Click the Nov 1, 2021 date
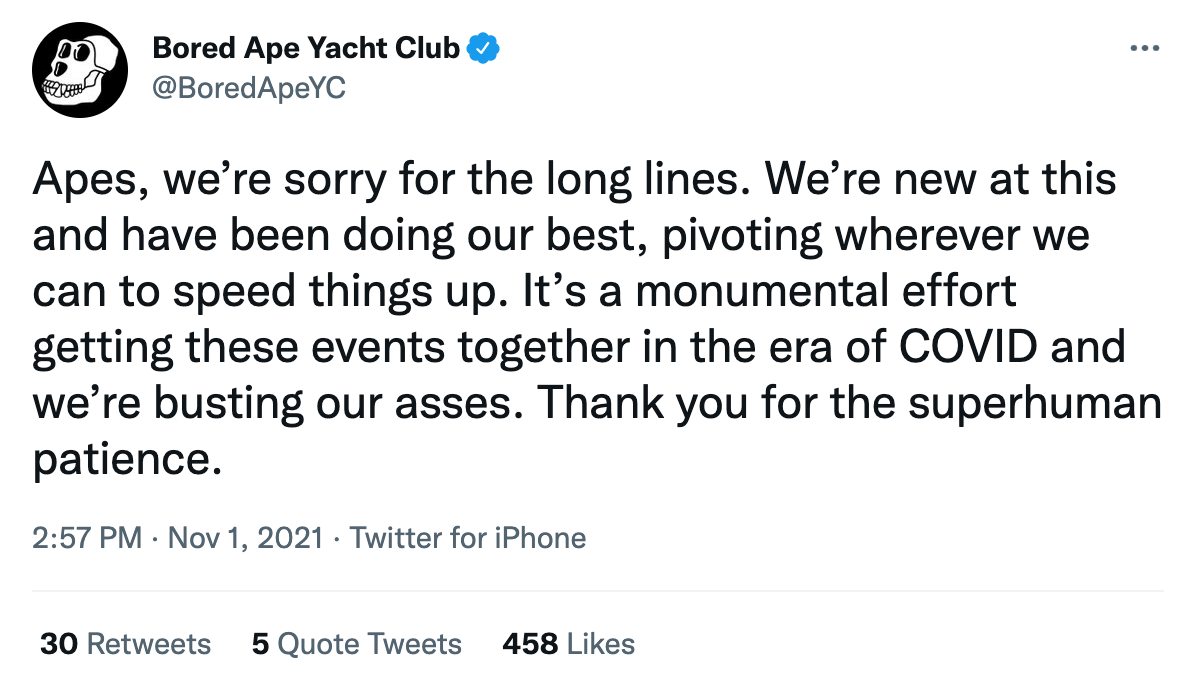1194x686 pixels. click(245, 538)
